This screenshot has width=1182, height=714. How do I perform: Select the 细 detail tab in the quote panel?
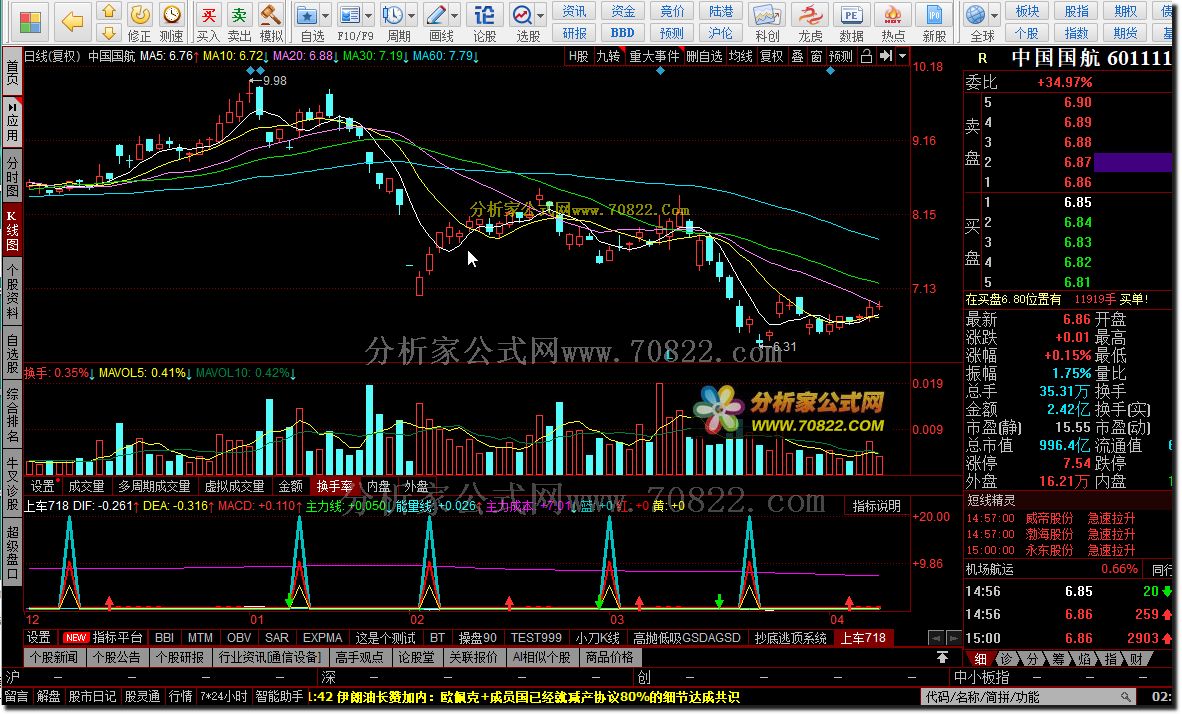(x=981, y=659)
